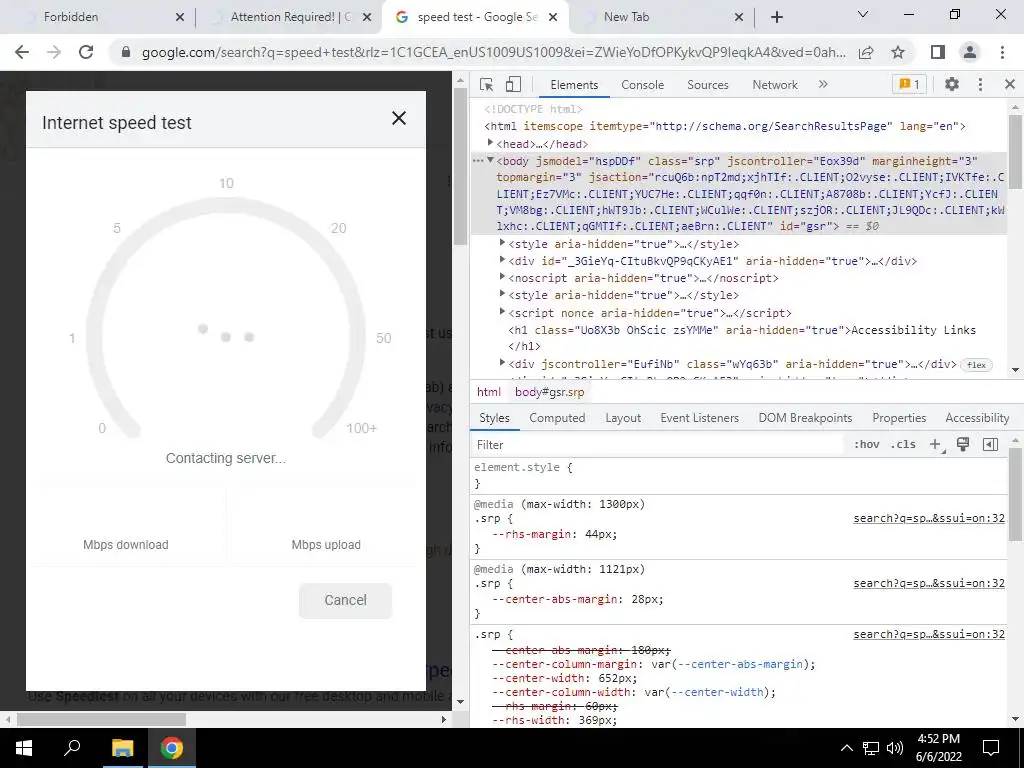Close the speed test Google tab

coord(553,17)
